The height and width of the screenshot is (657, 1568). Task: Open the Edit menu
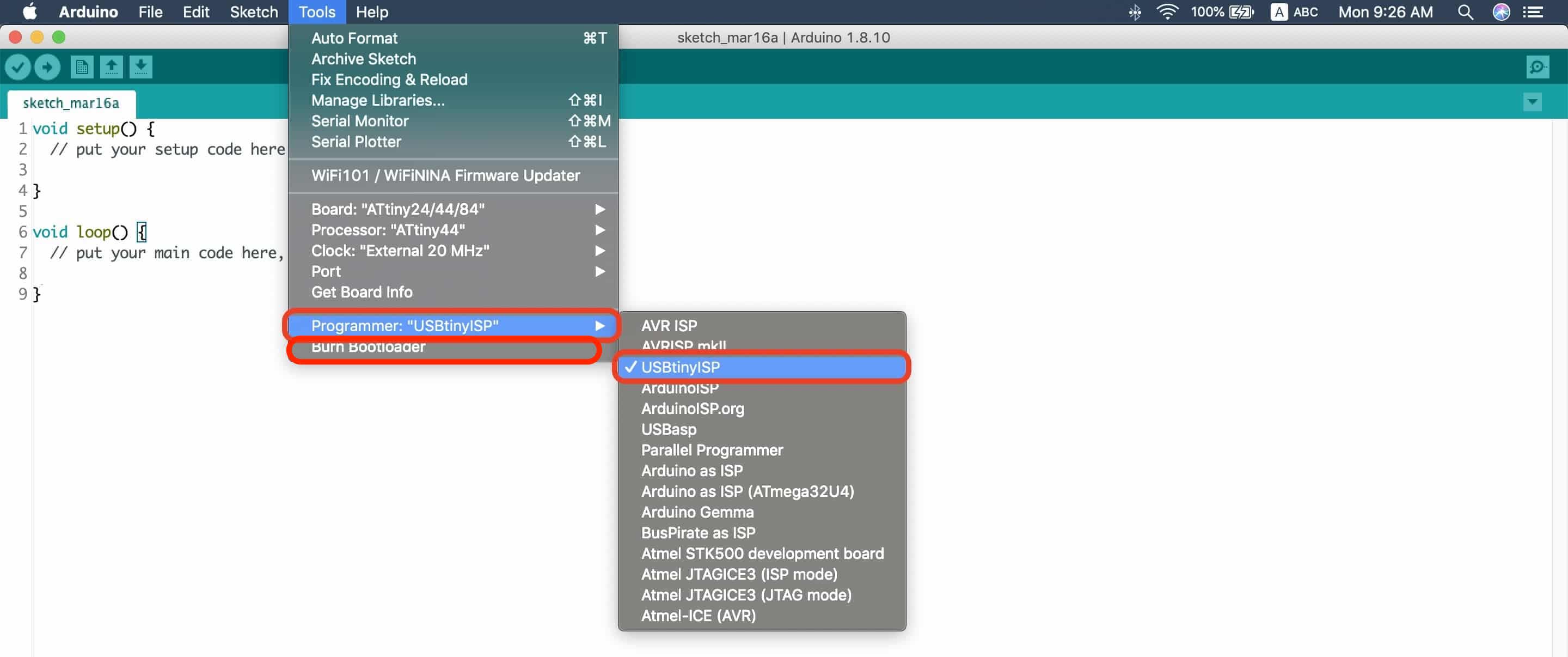pos(196,12)
